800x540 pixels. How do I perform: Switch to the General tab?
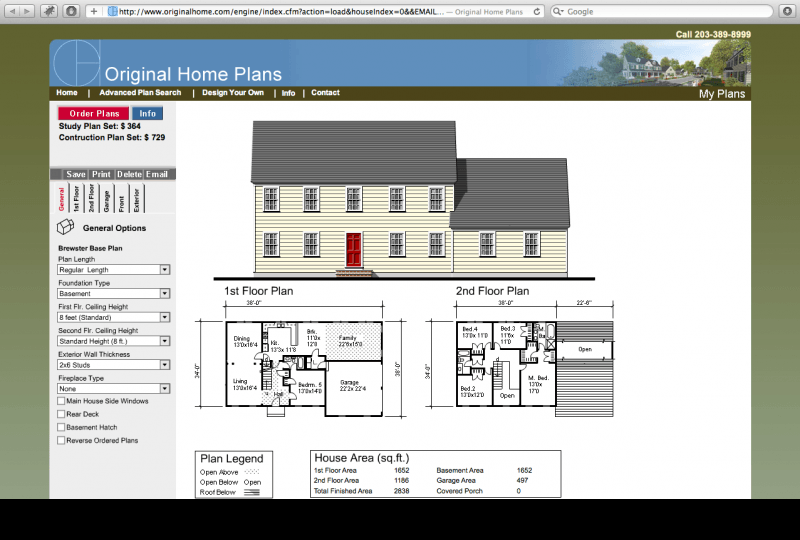[61, 199]
